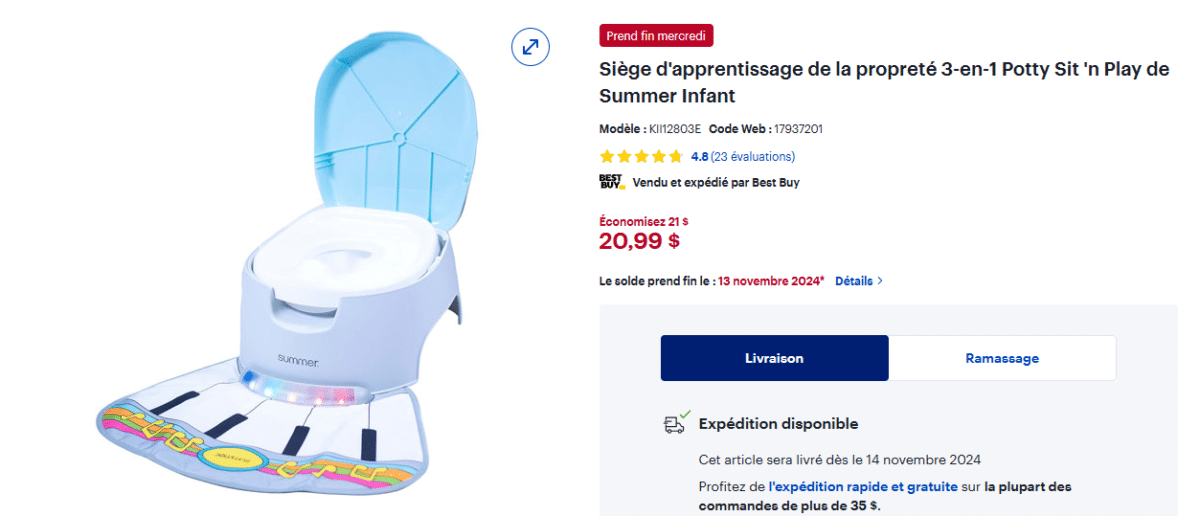Click the Vendu et expédié par Best Buy text

click(x=716, y=182)
